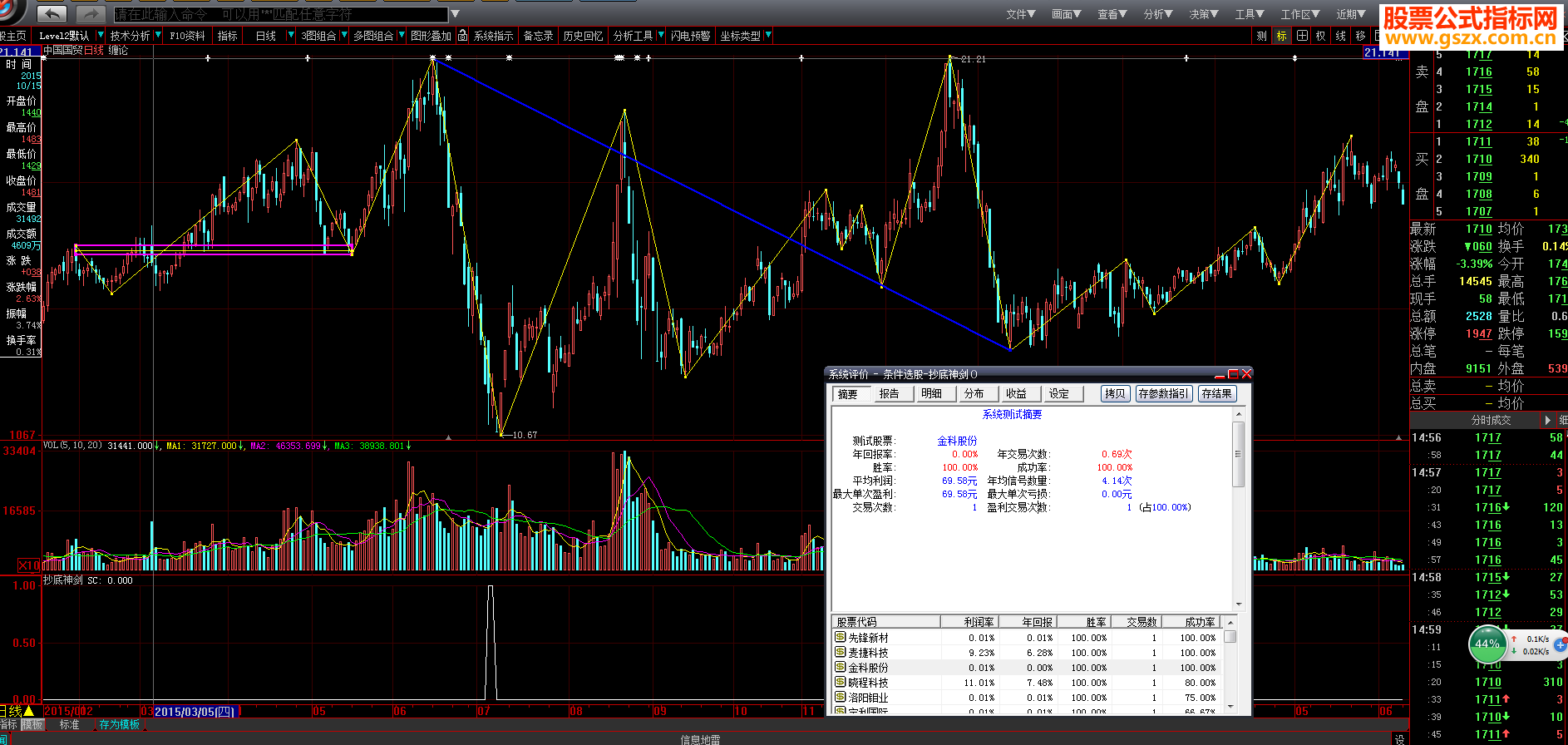Click the forward arrow navigation button
This screenshot has height=745, width=1568.
click(x=90, y=14)
